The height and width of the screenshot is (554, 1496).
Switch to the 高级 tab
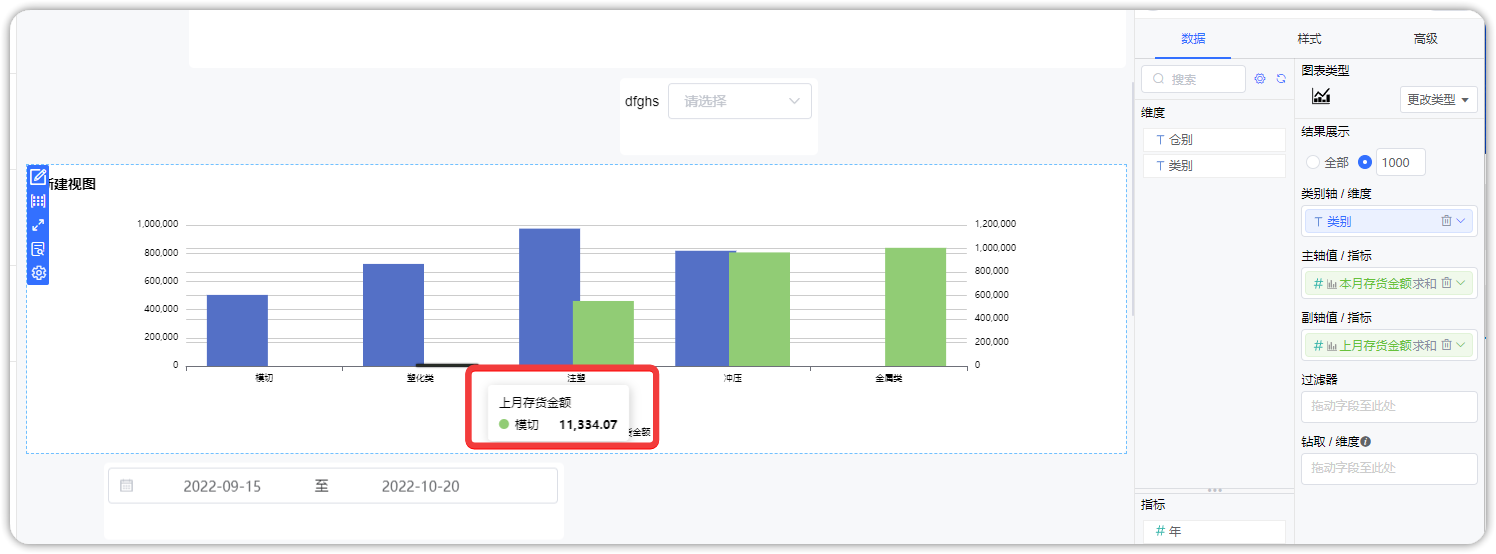(x=1426, y=39)
